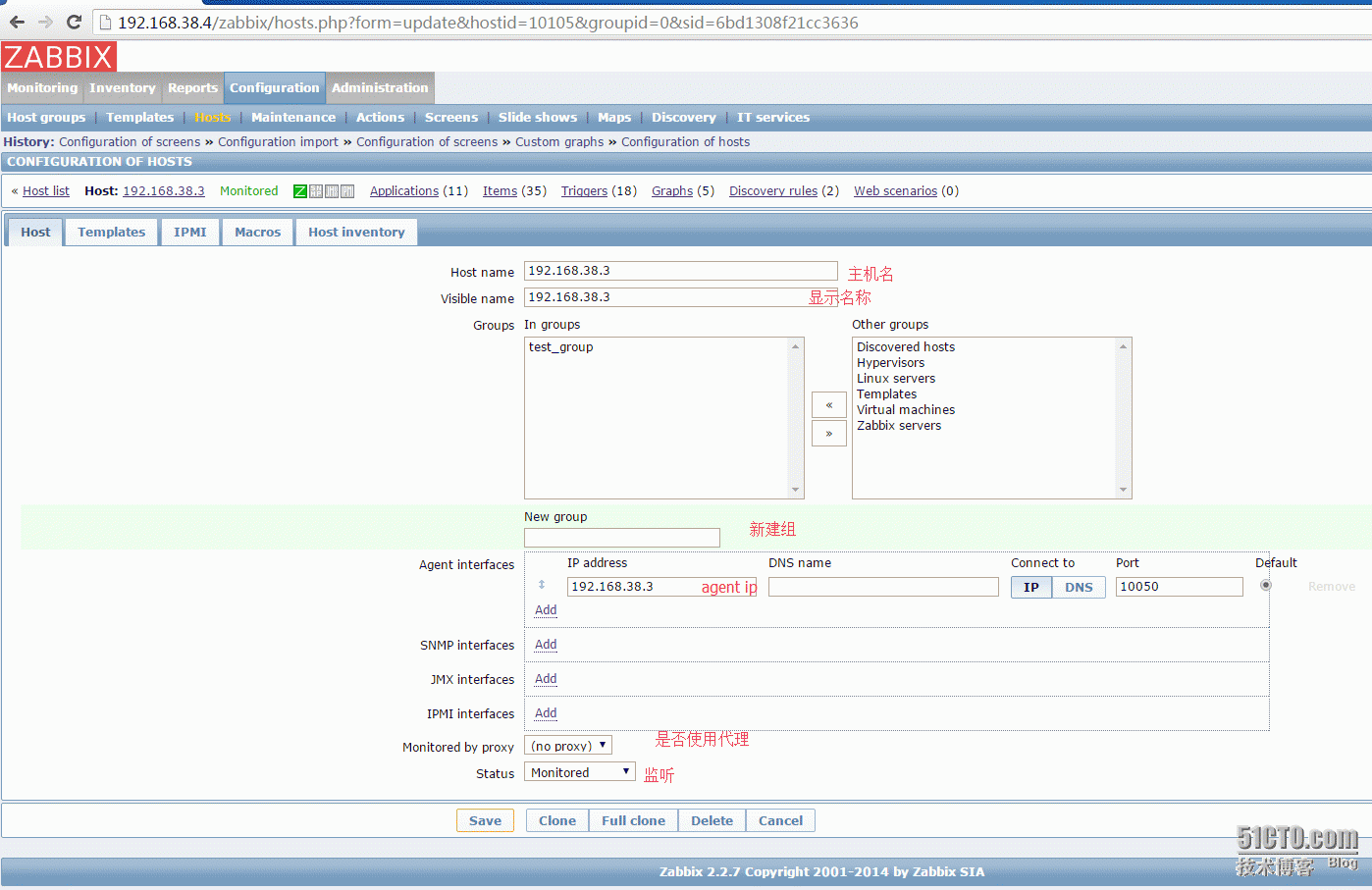The image size is (1372, 890).
Task: Click the Host name input field
Action: [681, 271]
